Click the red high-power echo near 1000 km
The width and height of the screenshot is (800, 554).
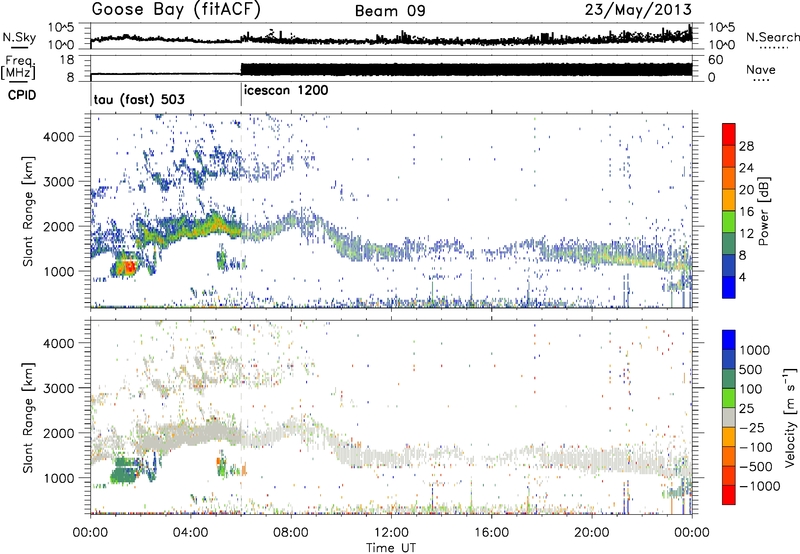pyautogui.click(x=129, y=267)
